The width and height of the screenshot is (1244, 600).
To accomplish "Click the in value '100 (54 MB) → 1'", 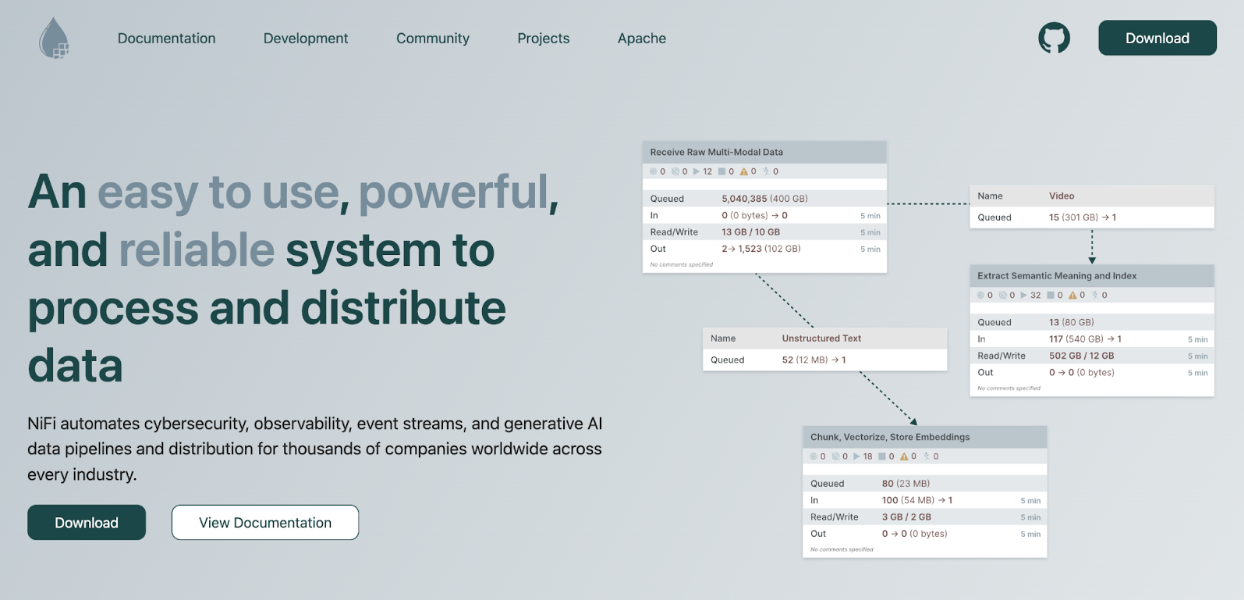I will tap(917, 500).
